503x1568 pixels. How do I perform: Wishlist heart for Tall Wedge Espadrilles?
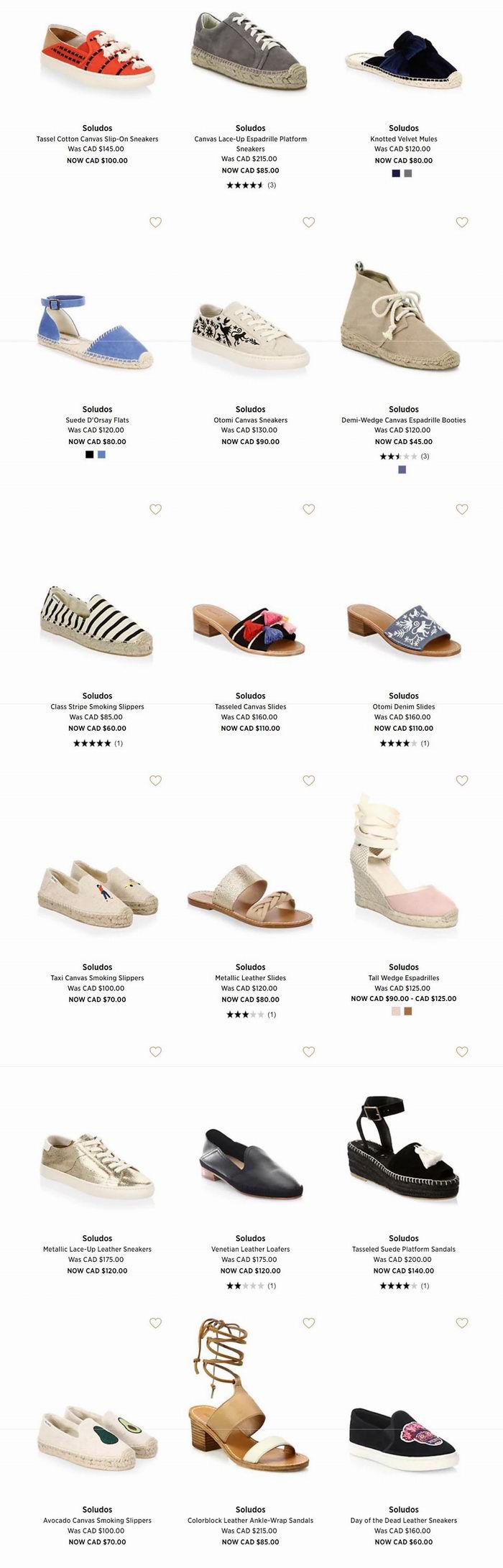(462, 780)
